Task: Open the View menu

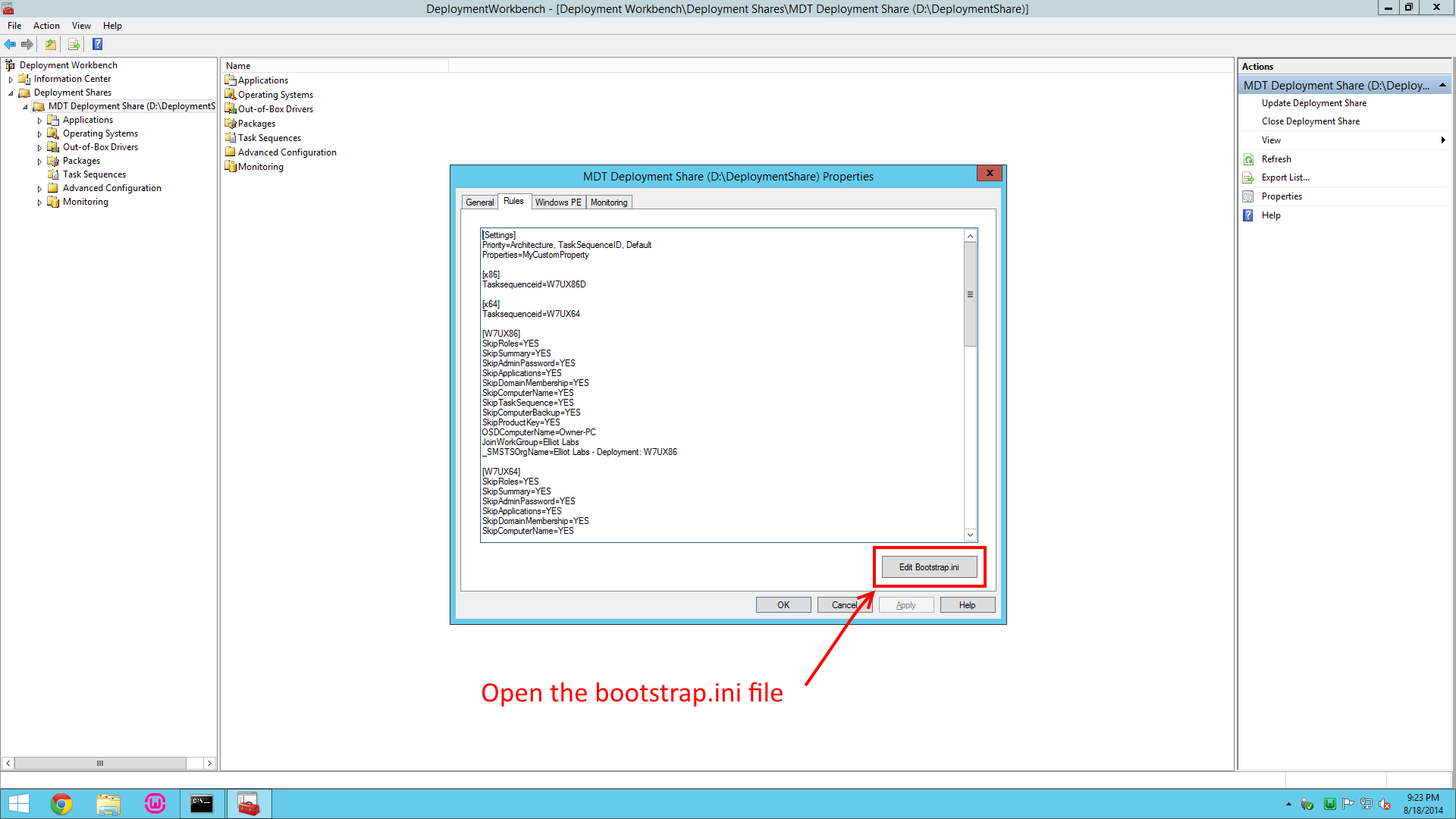Action: click(81, 26)
